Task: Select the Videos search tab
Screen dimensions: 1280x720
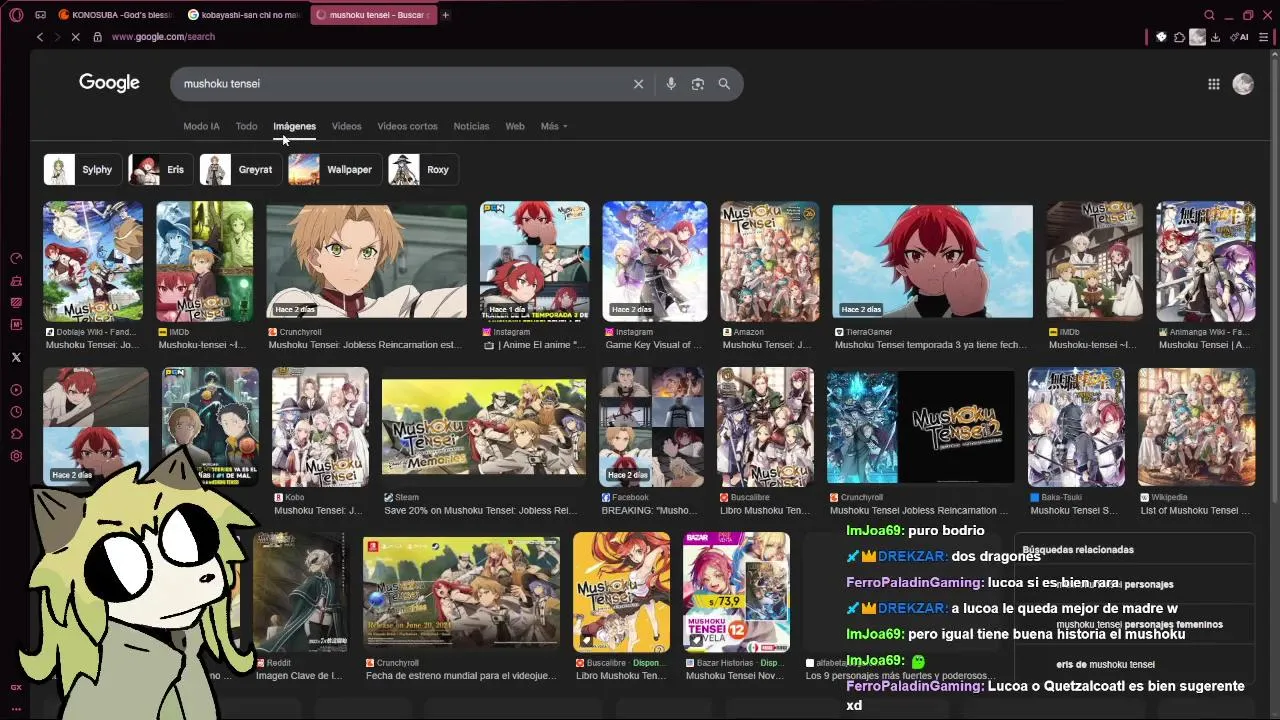Action: click(346, 126)
